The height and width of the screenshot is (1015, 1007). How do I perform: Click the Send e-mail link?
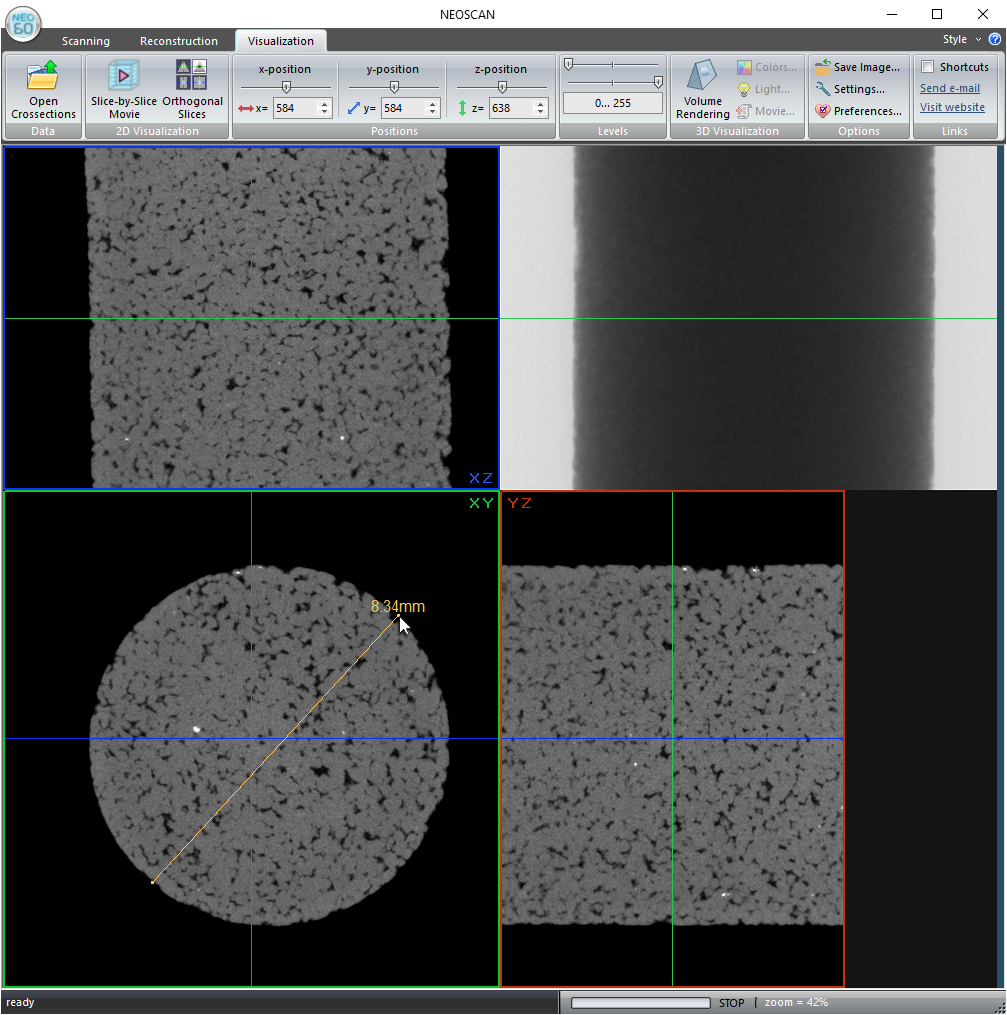tap(949, 88)
